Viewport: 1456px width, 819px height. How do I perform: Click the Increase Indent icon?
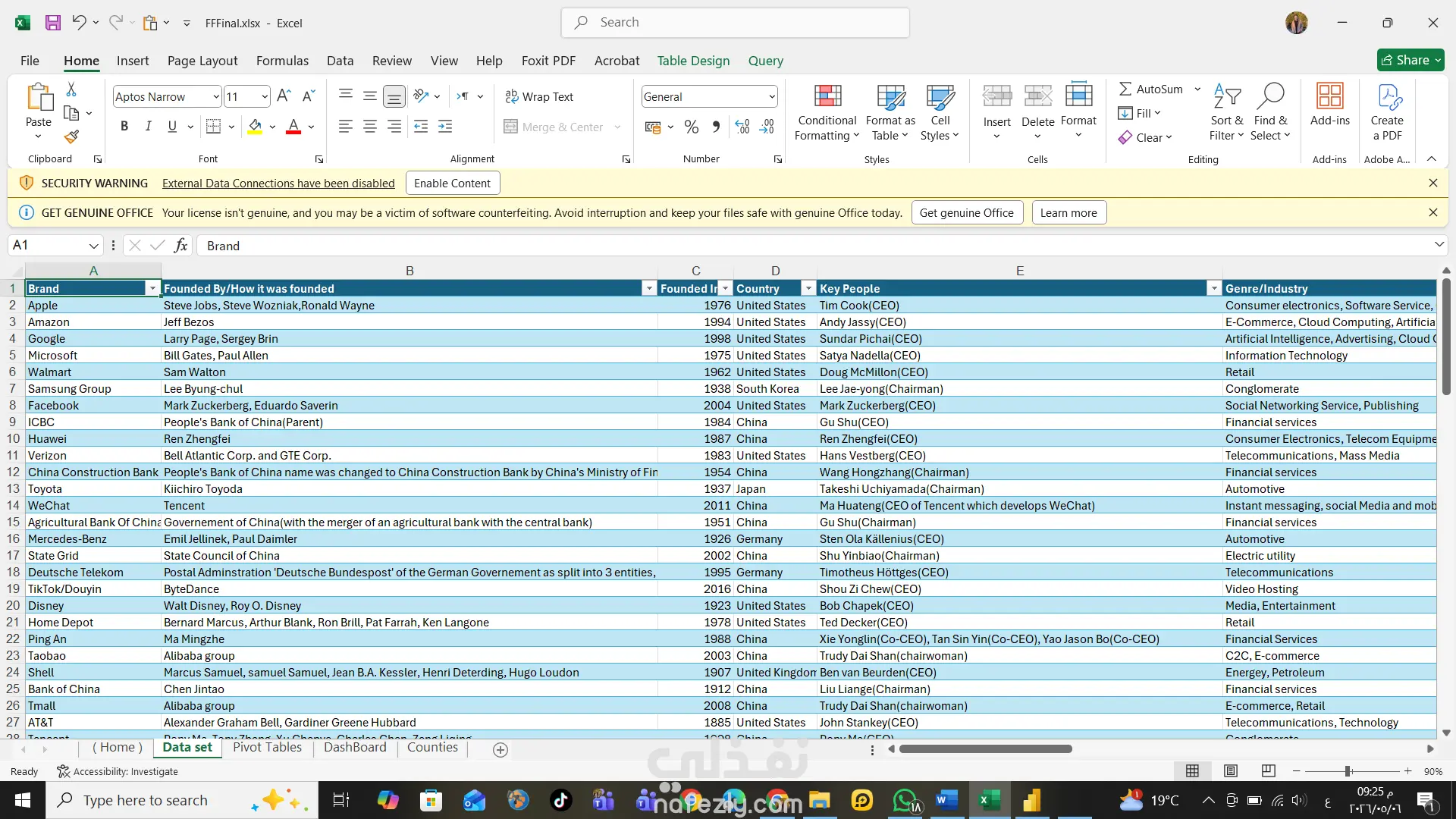pos(445,127)
